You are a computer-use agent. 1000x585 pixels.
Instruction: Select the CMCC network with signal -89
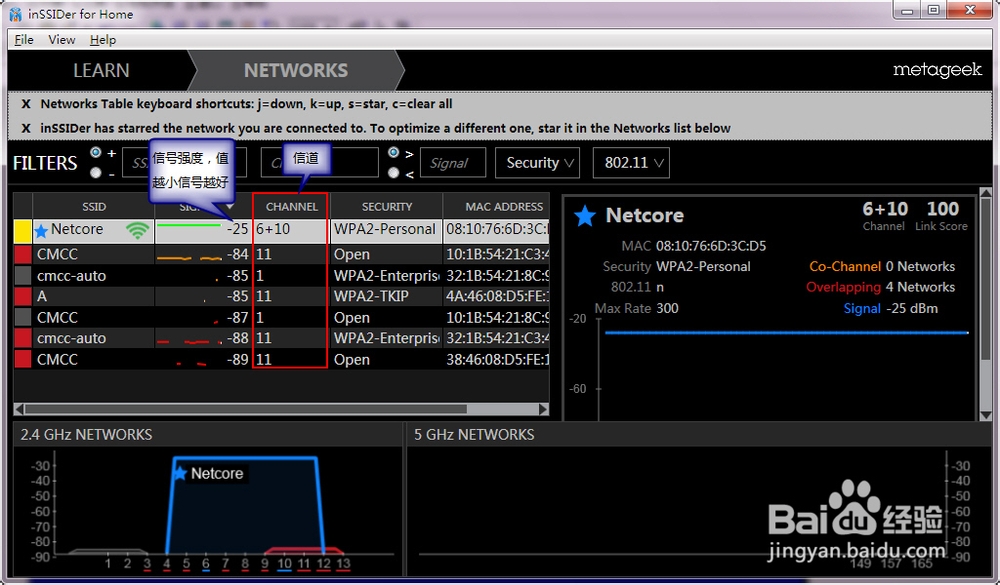[57, 360]
